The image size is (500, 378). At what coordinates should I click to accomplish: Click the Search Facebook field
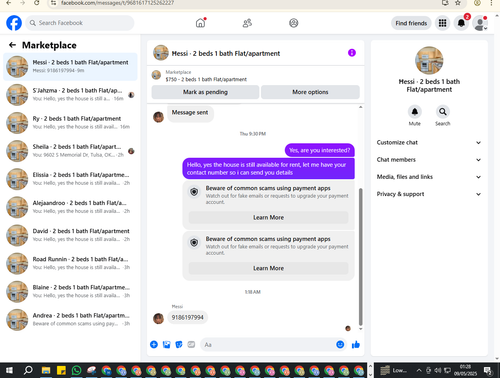[80, 23]
